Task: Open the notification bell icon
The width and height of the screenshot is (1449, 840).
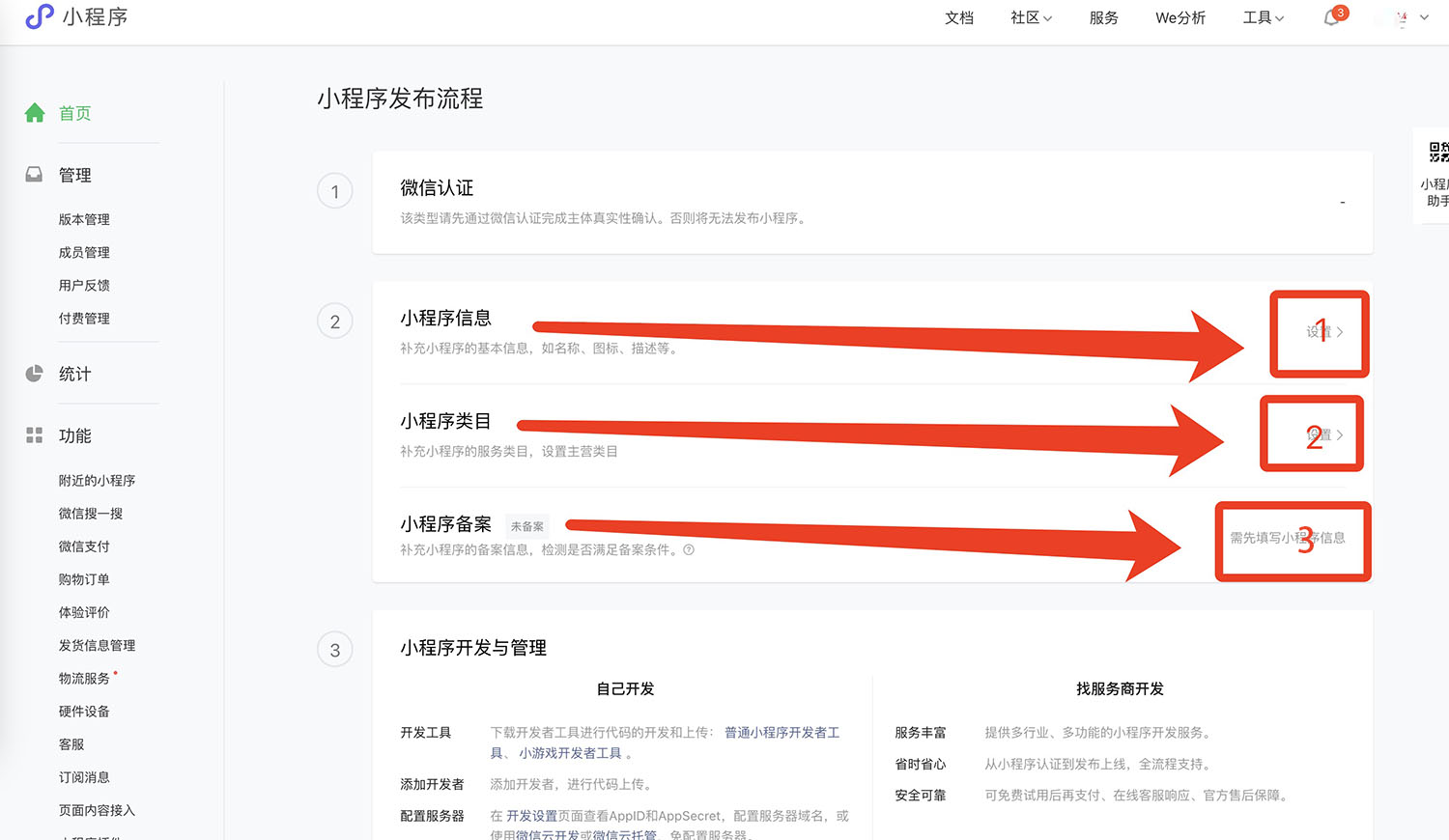Action: point(1331,17)
